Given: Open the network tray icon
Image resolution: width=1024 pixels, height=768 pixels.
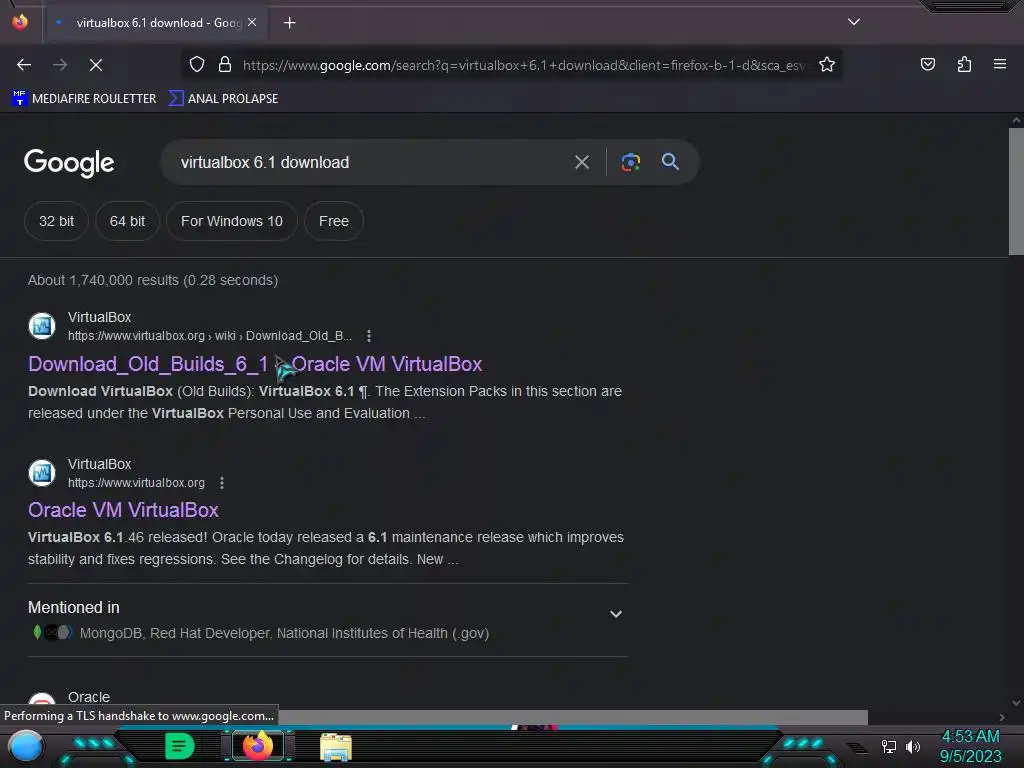Looking at the screenshot, I should point(888,746).
